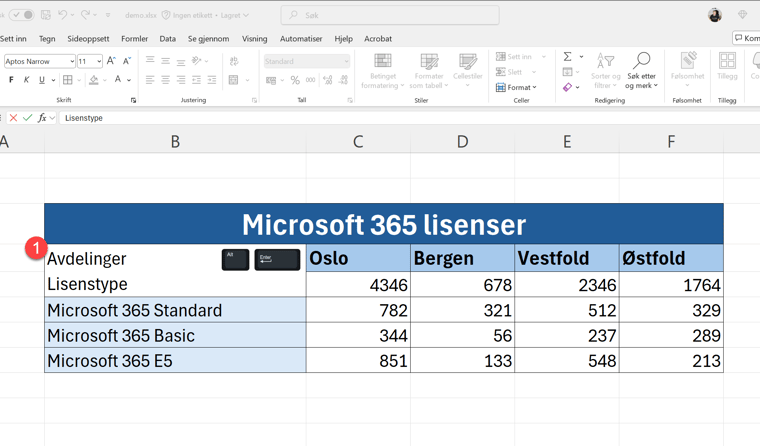This screenshot has width=760, height=447.
Task: Open the Sett inn ribbon tab
Action: pos(13,39)
